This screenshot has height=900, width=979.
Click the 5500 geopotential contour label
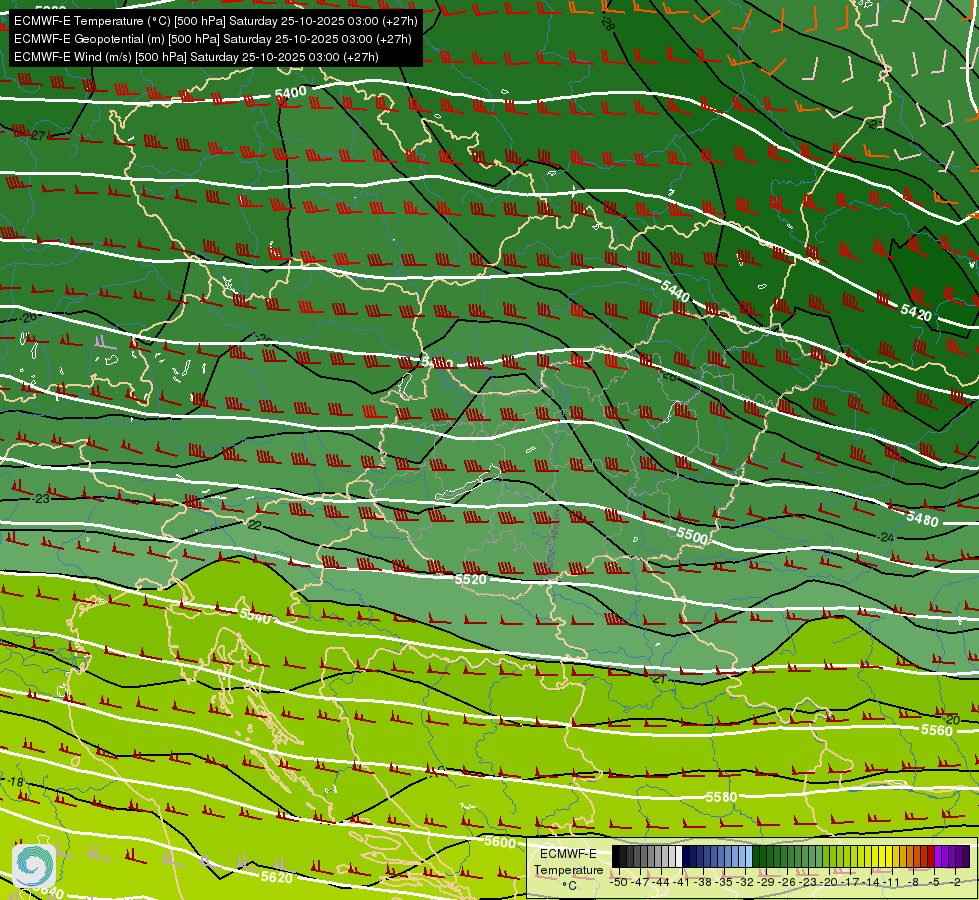click(x=692, y=535)
